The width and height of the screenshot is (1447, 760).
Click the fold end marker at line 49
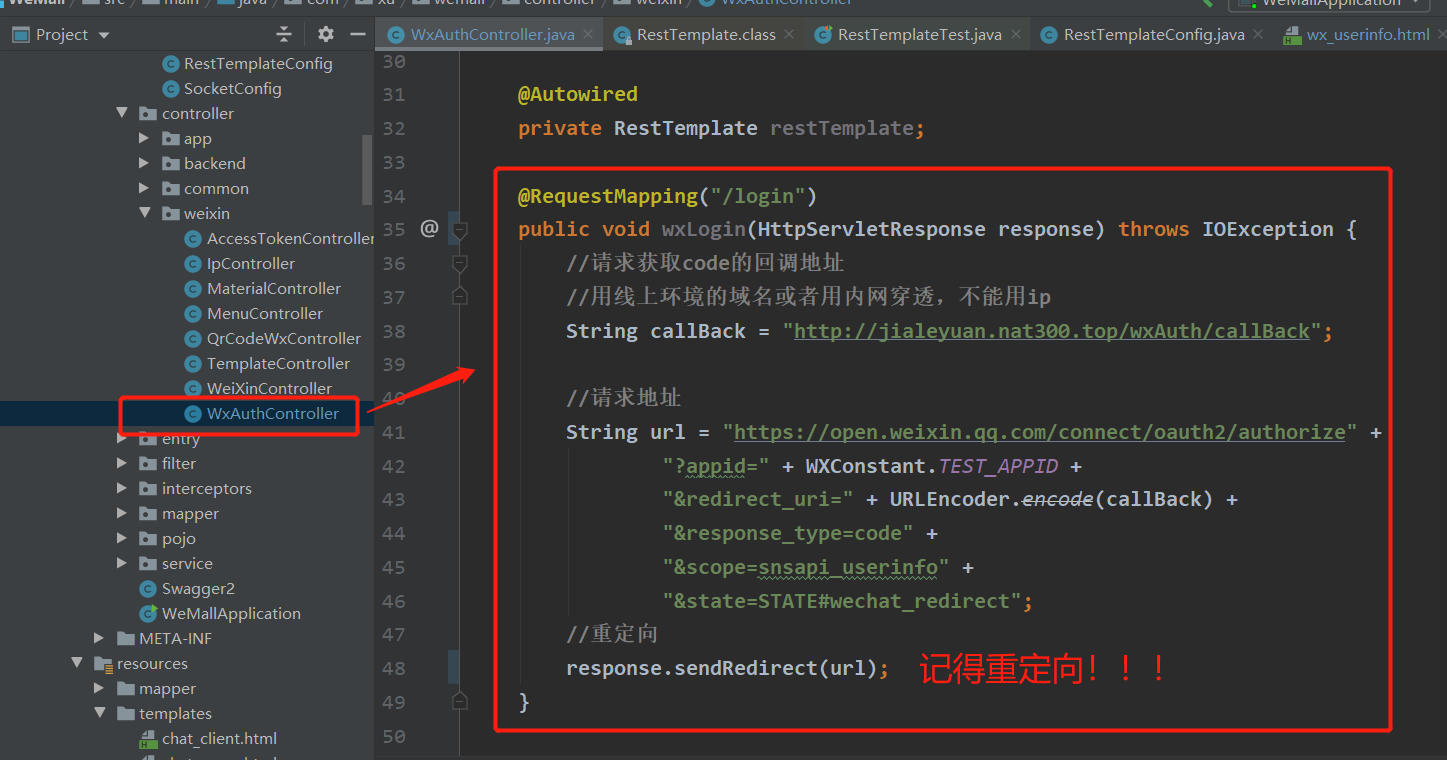pyautogui.click(x=460, y=701)
